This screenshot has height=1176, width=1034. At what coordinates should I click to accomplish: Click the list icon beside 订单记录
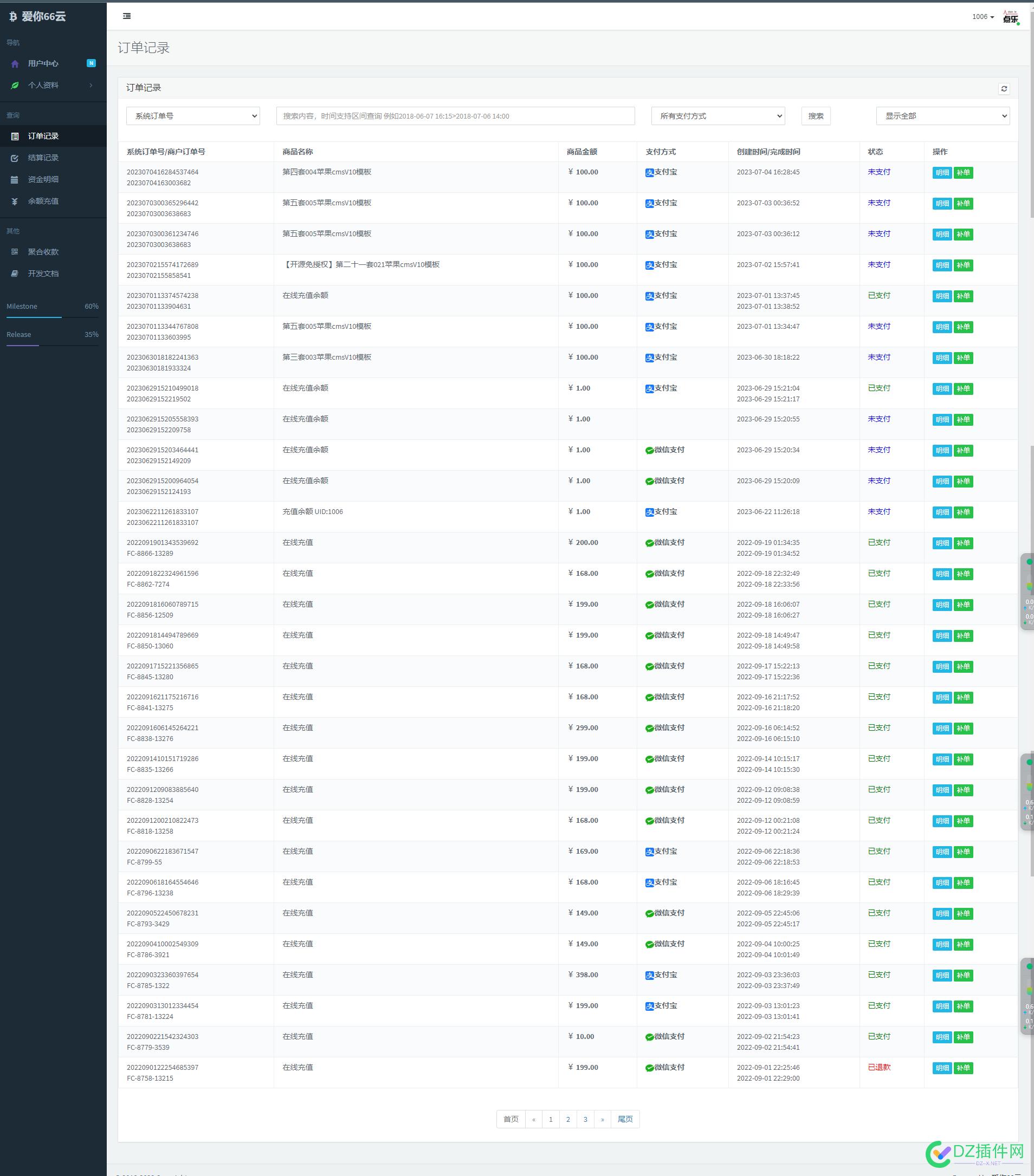pos(15,137)
